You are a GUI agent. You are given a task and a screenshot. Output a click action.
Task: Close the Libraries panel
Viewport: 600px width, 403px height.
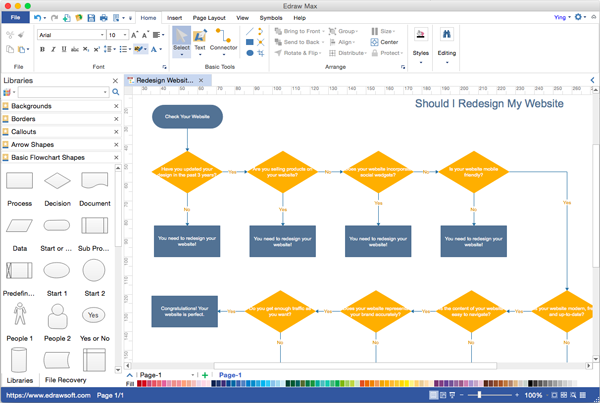pyautogui.click(x=115, y=80)
